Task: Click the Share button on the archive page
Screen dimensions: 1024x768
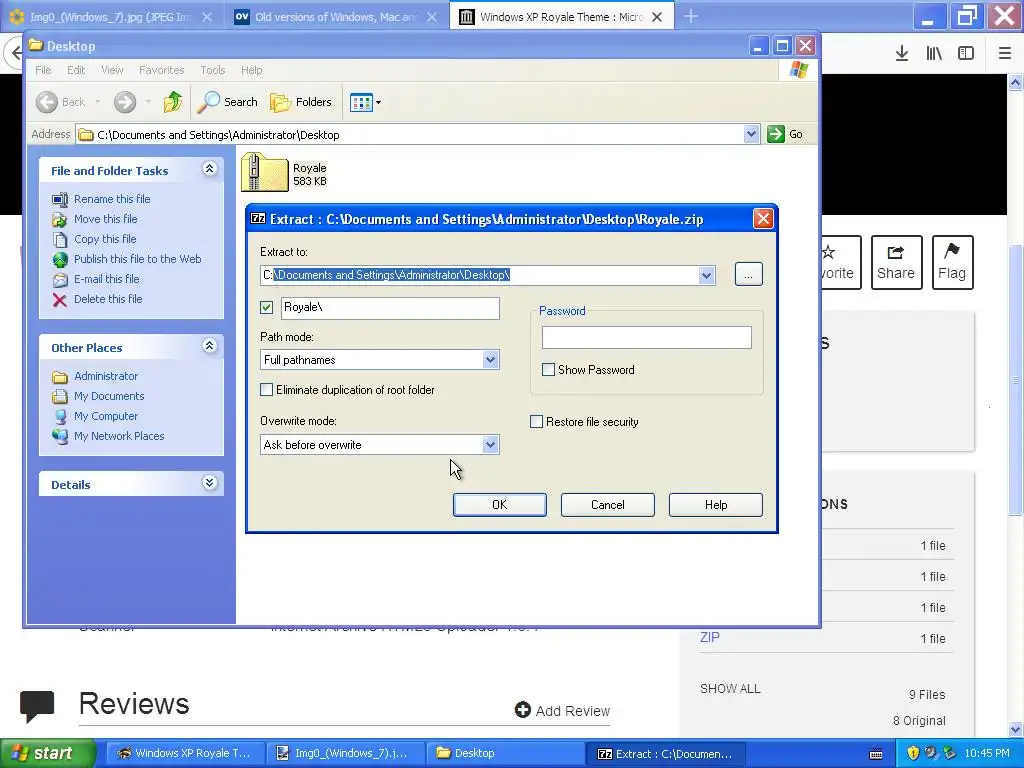Action: 896,263
